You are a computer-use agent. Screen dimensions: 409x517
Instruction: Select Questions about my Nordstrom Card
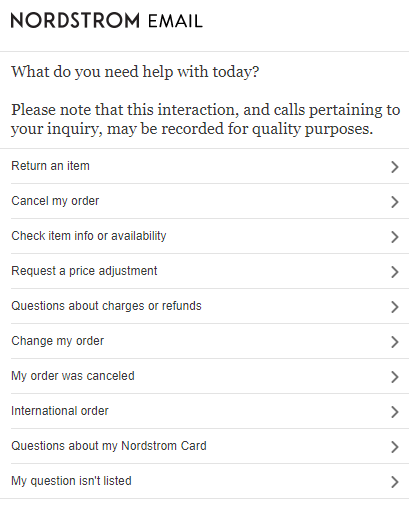click(210, 446)
